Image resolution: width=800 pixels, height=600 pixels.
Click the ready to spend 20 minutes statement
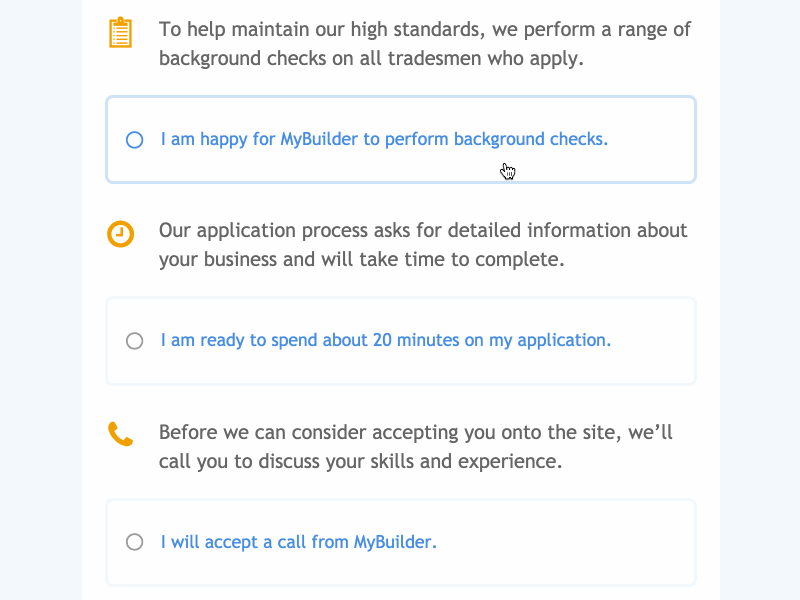386,340
